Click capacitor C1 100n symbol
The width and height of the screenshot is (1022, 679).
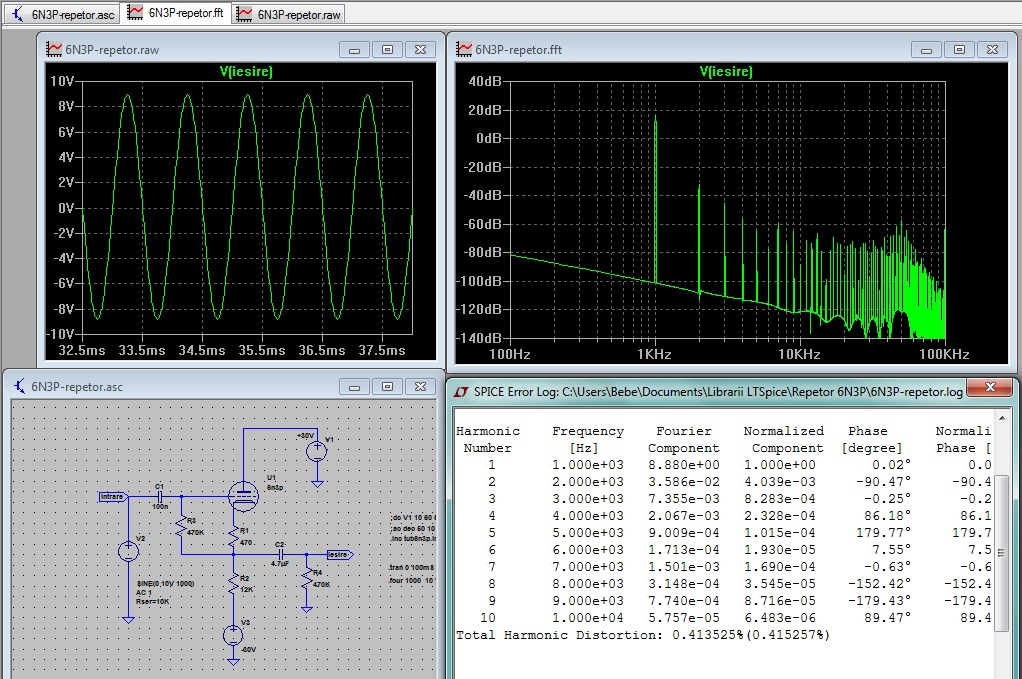[159, 497]
